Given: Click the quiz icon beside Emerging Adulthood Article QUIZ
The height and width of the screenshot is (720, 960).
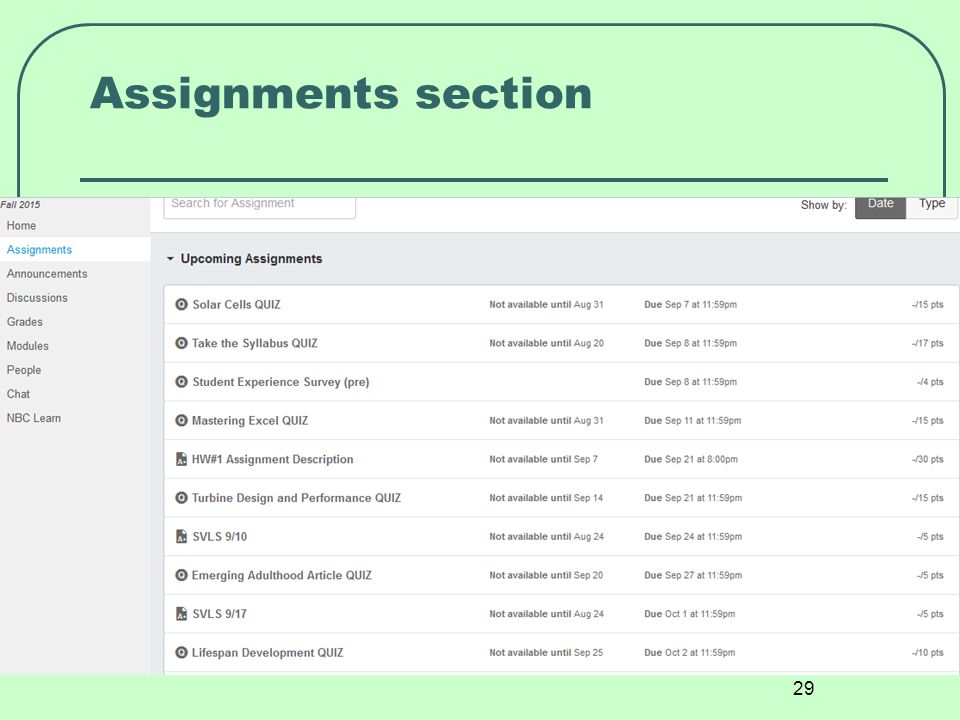Looking at the screenshot, I should click(x=181, y=575).
